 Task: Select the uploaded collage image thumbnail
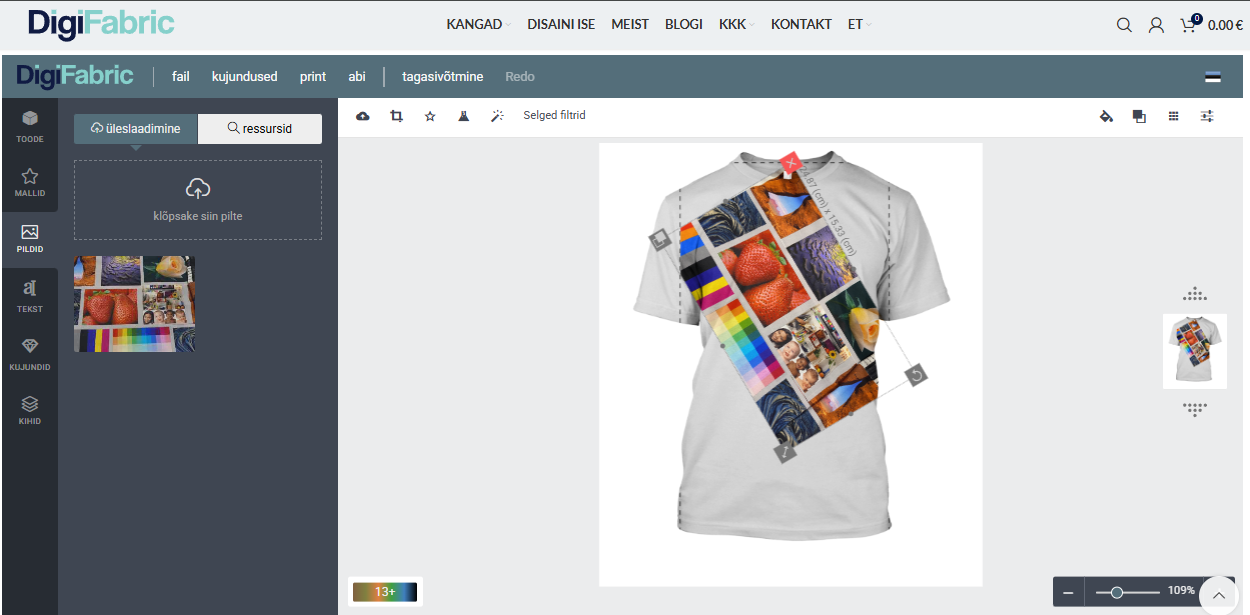[x=134, y=304]
